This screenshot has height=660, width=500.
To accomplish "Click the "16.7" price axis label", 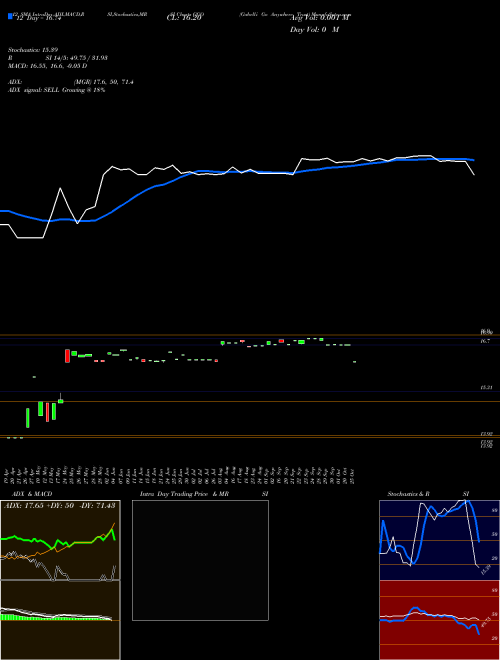I will (485, 341).
